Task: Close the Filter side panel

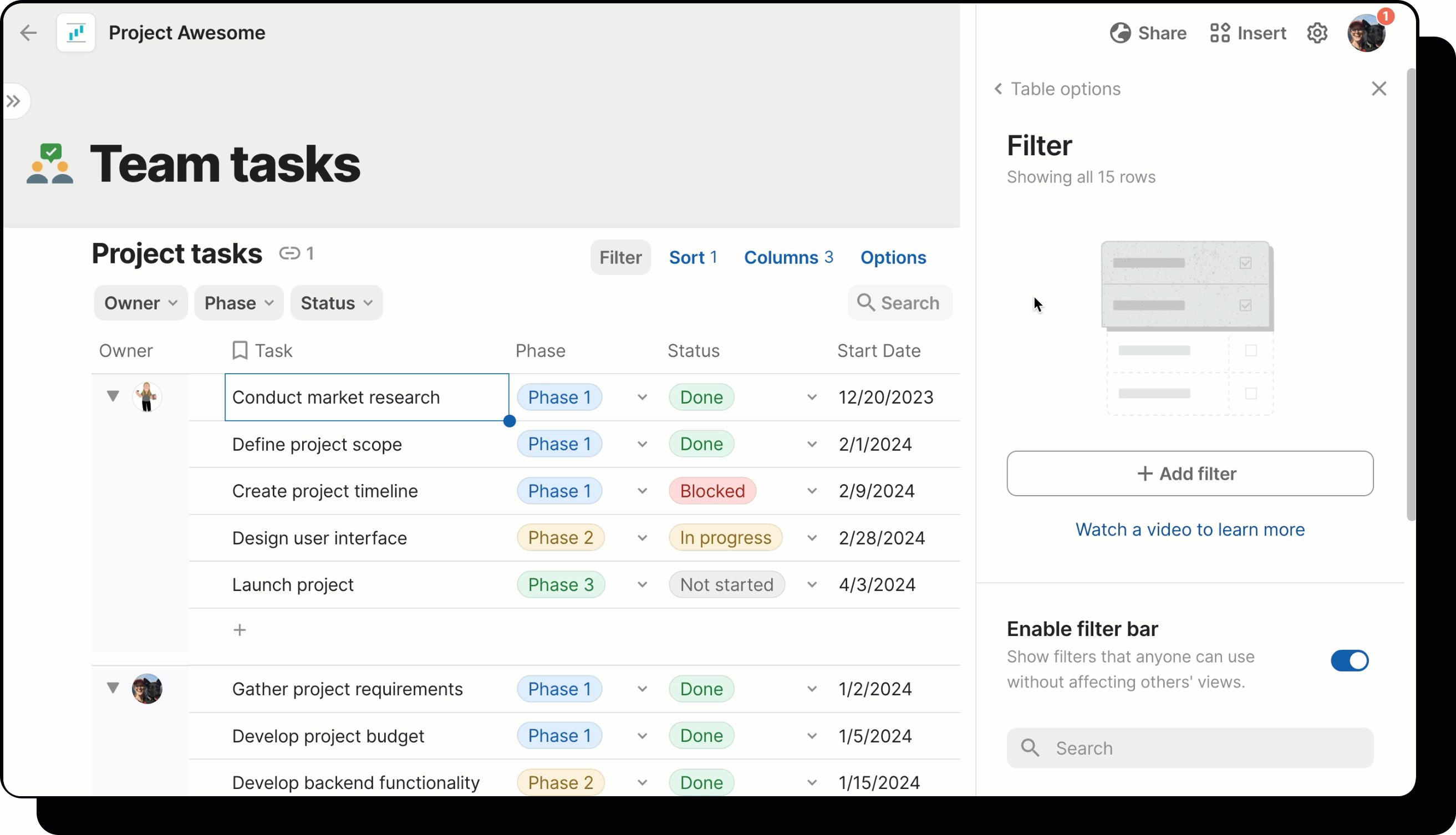Action: pos(1378,88)
